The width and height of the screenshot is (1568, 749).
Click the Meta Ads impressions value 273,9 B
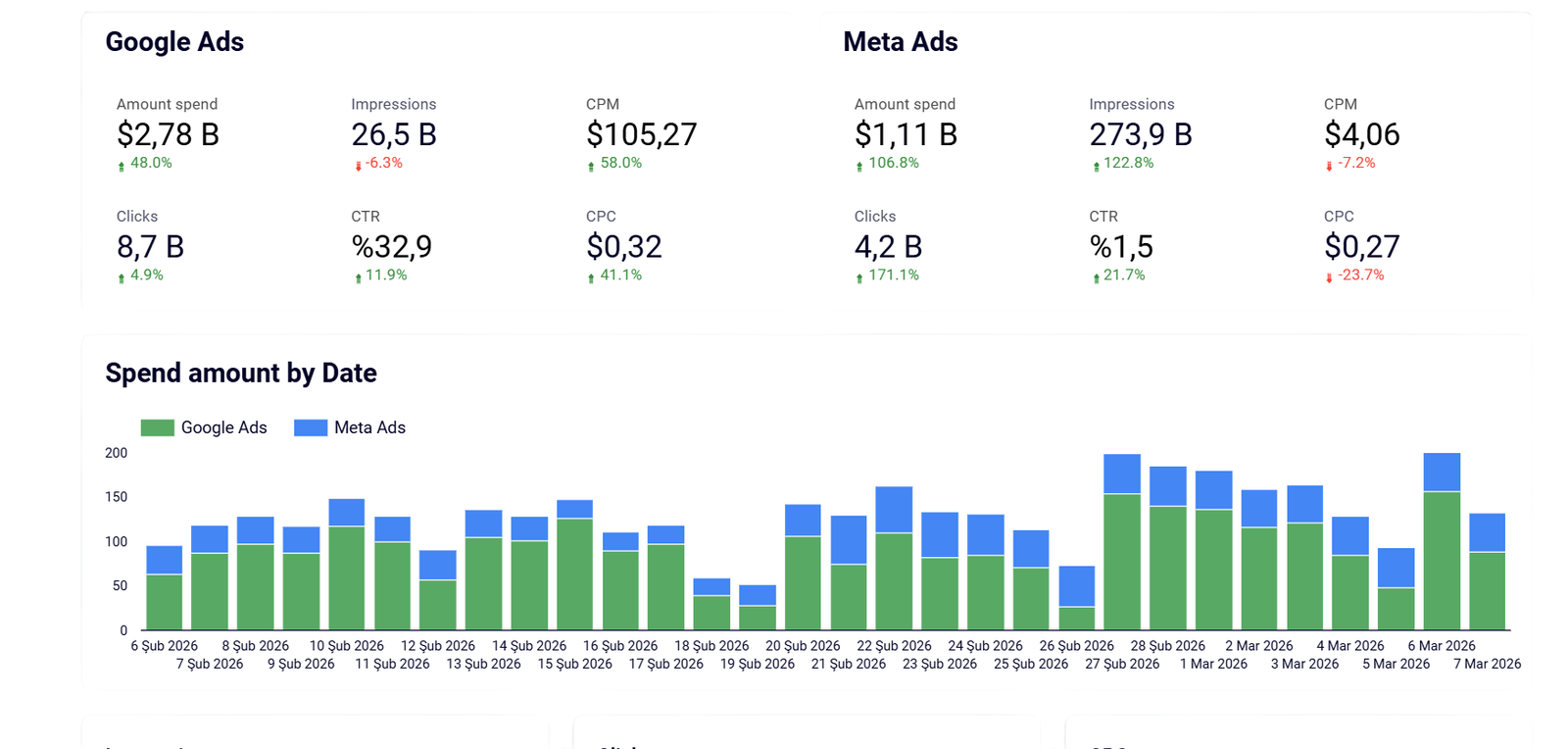tap(1141, 134)
